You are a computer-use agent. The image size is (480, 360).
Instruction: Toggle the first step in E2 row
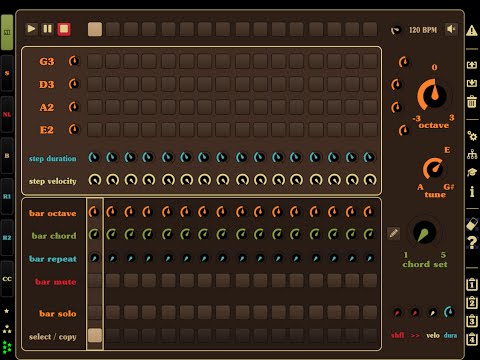tap(95, 130)
